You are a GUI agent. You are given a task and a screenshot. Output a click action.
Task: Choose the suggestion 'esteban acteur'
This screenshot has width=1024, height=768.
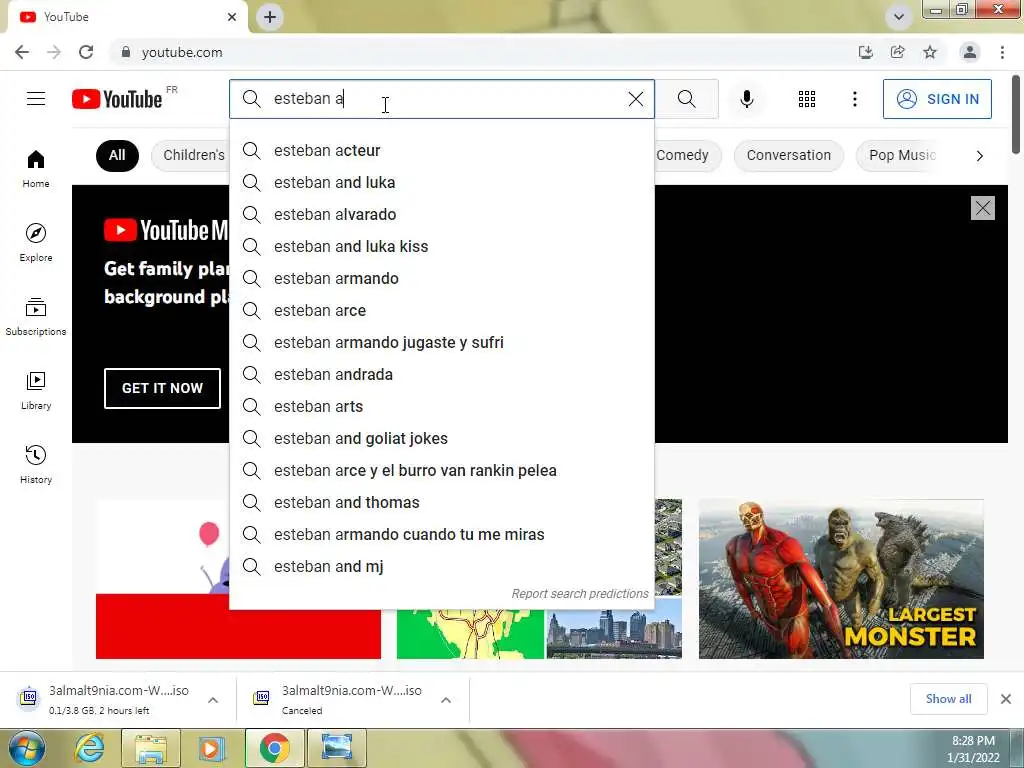click(442, 150)
